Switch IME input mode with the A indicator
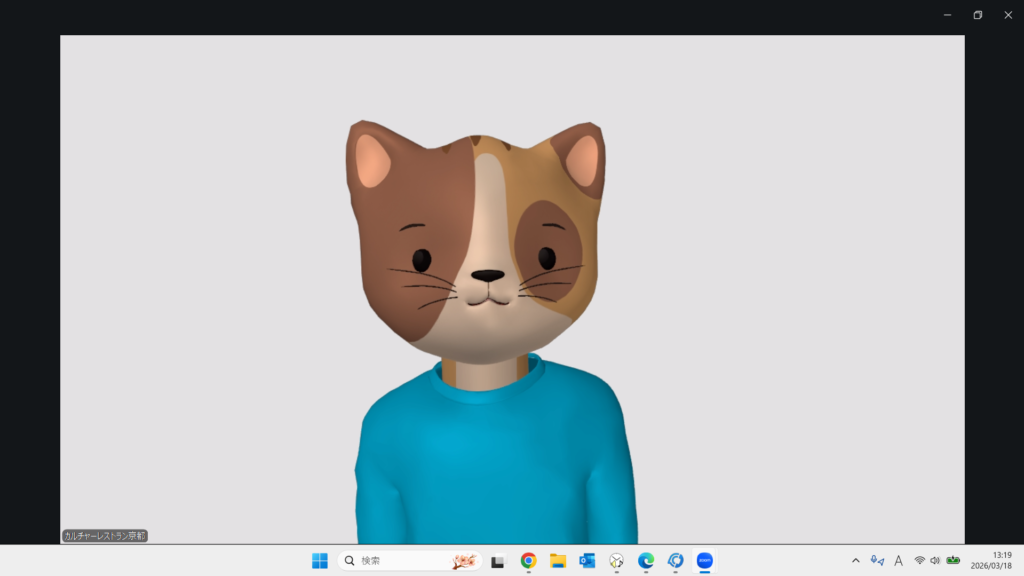The image size is (1024, 576). [898, 561]
